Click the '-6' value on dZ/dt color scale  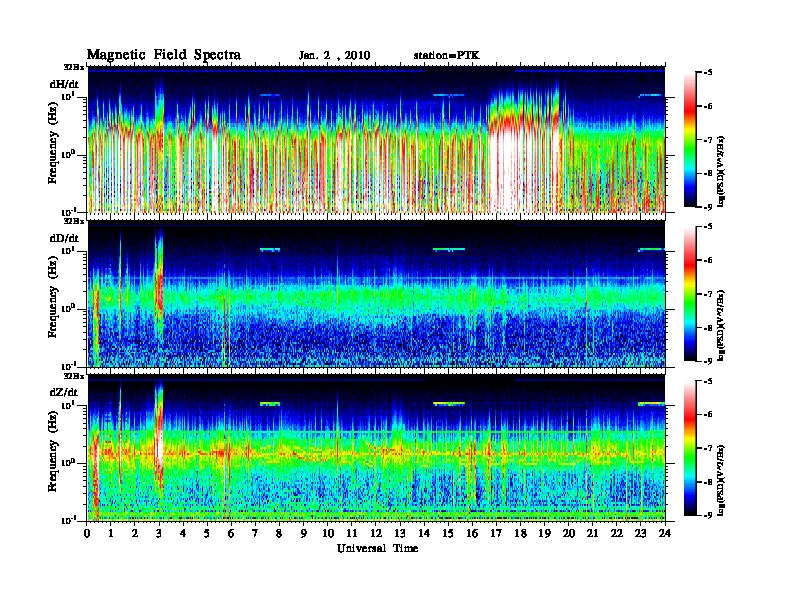click(708, 415)
